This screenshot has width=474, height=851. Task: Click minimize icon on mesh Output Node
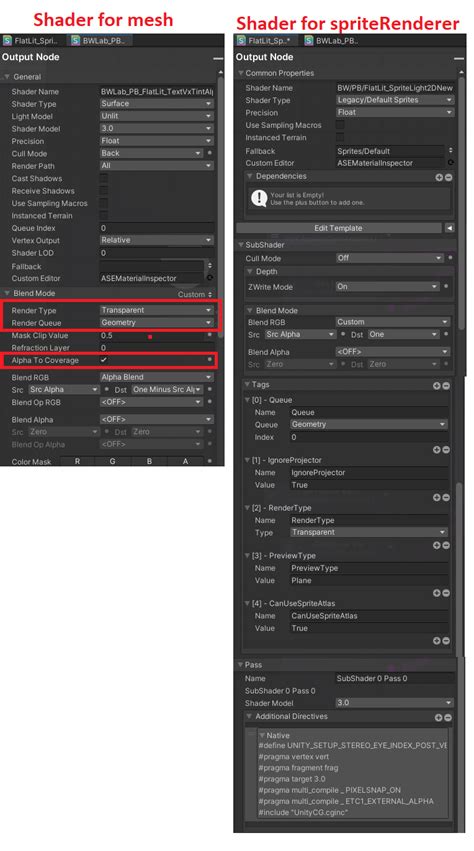pos(218,59)
